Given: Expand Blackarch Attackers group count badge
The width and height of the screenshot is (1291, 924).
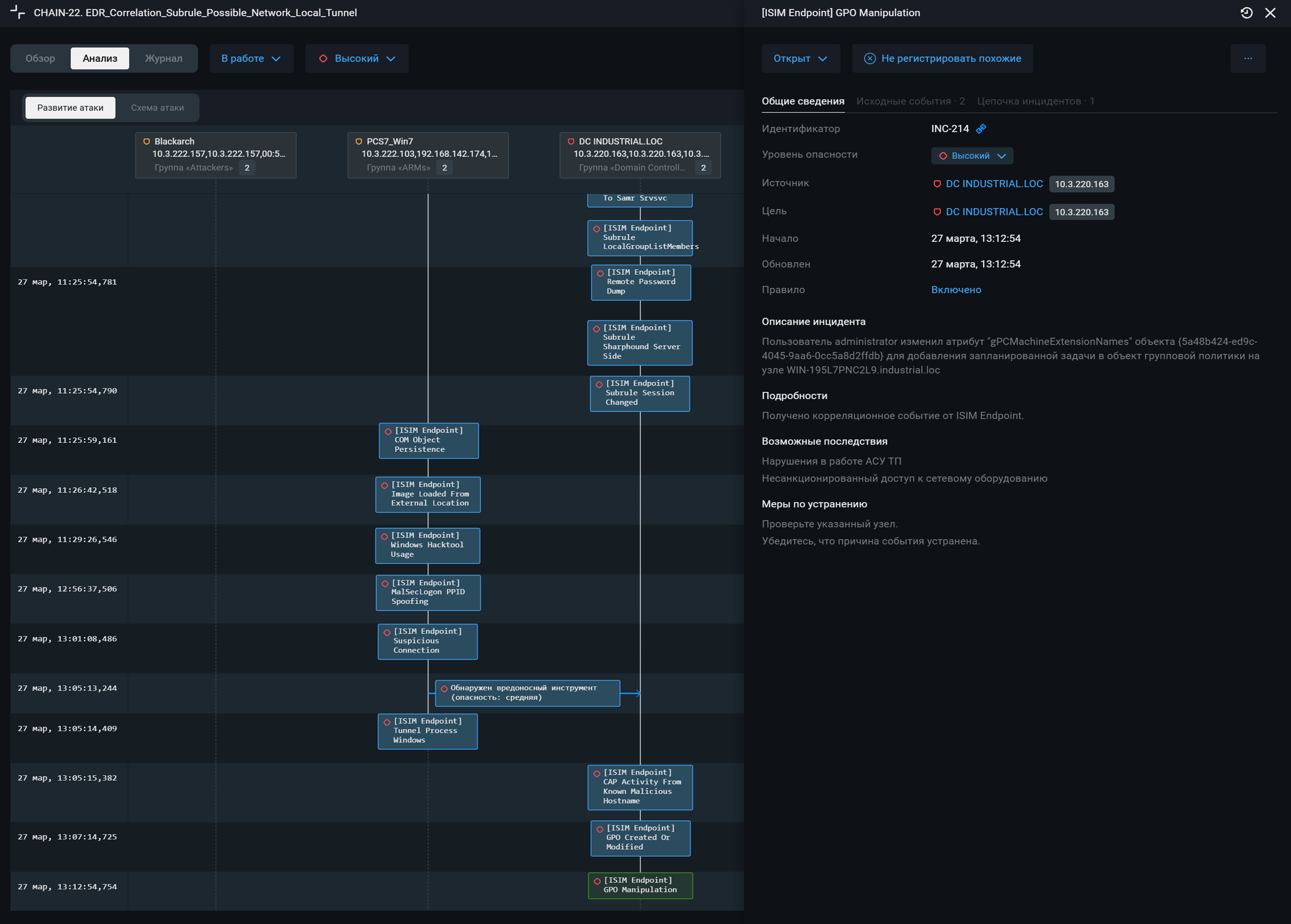Looking at the screenshot, I should (247, 167).
